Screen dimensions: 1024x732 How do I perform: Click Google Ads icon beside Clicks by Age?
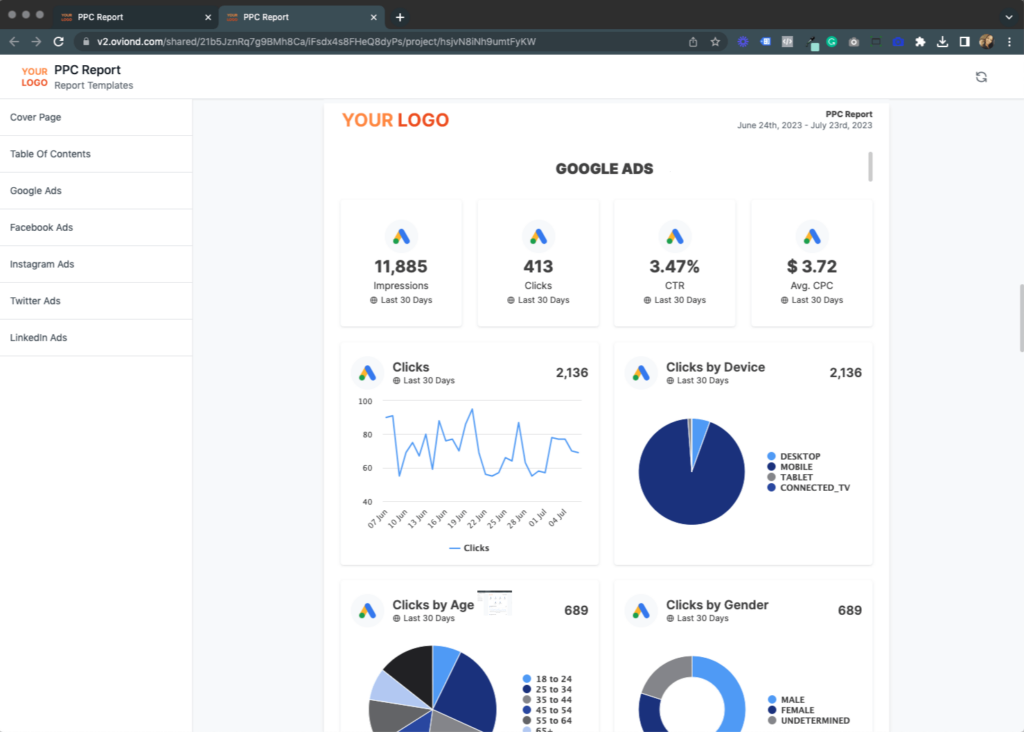pos(368,611)
